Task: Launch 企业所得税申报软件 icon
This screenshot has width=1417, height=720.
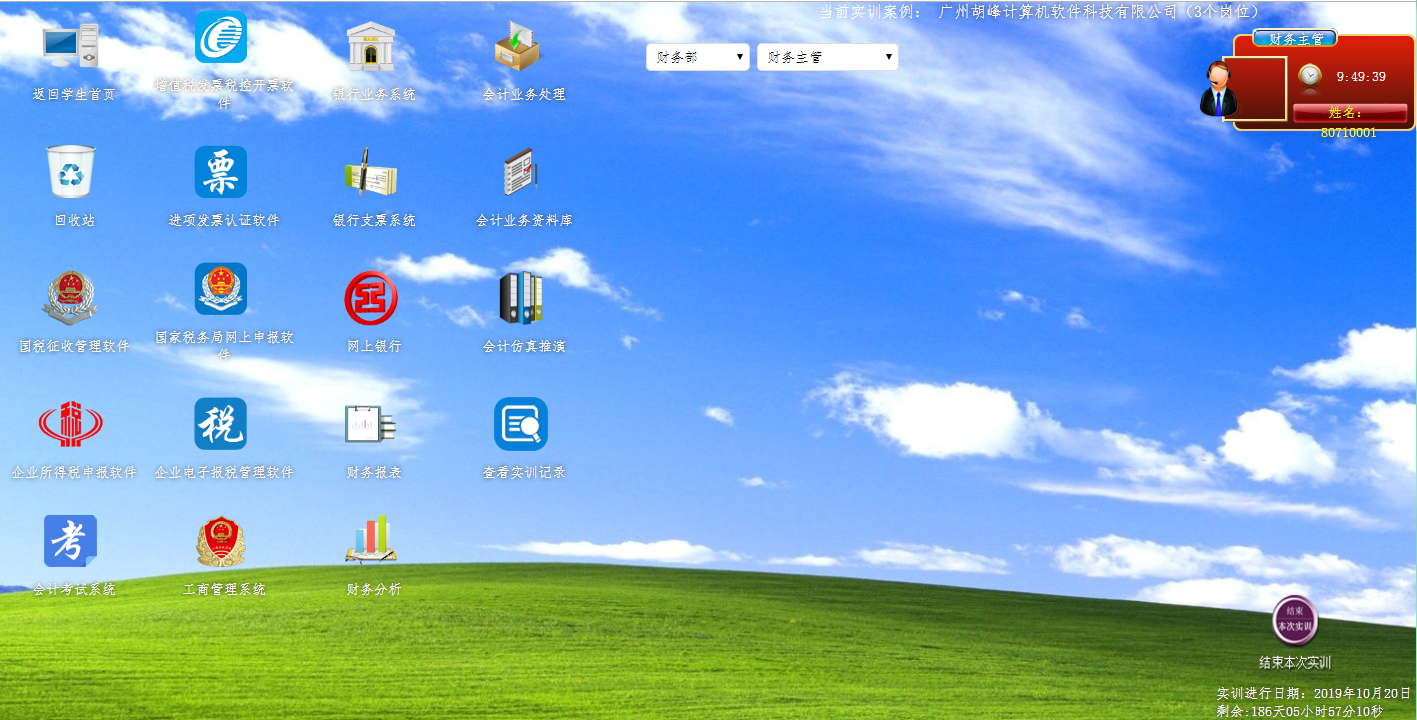Action: point(70,424)
